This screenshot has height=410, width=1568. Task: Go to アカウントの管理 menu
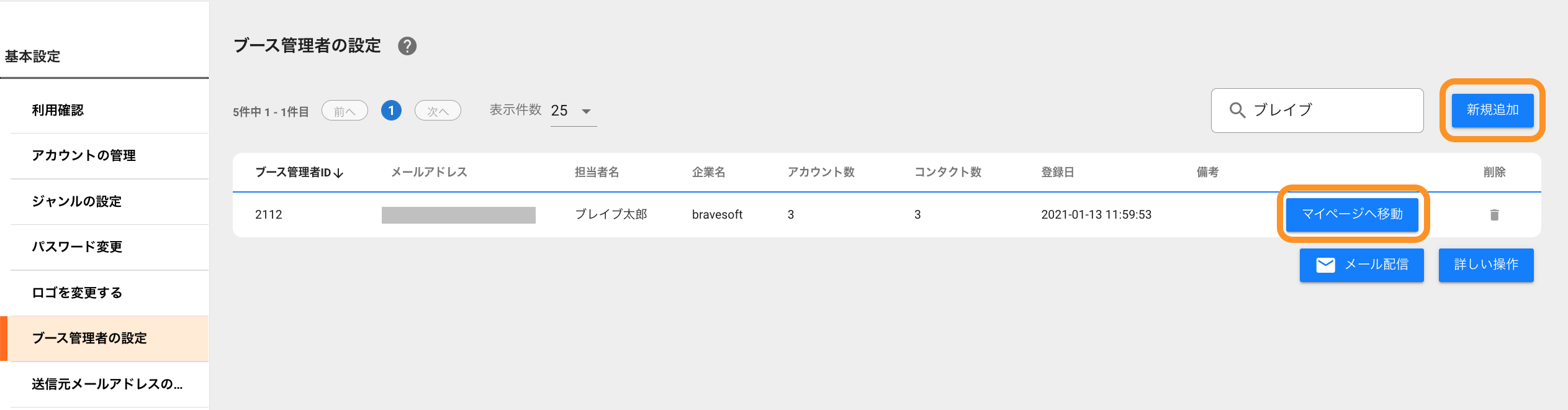(x=84, y=156)
